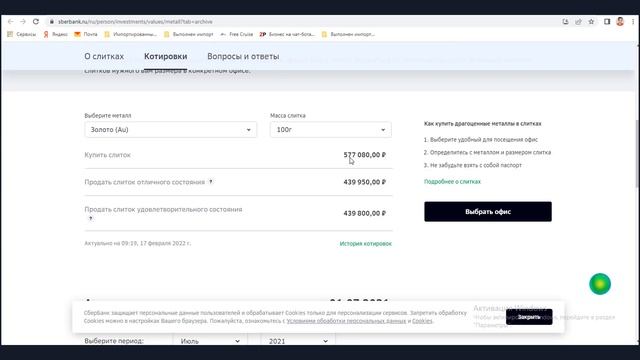
Task: Switch to the Котировки tab
Action: pos(165,56)
